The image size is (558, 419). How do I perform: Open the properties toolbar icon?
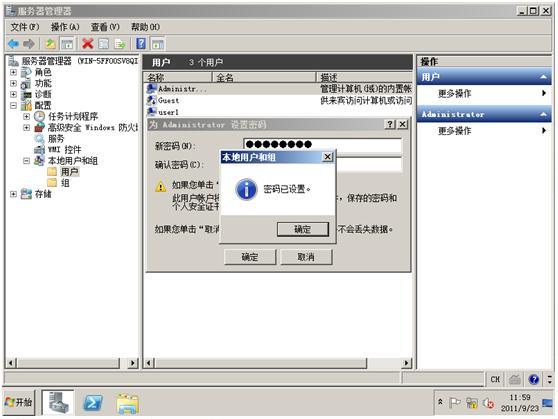(x=104, y=44)
